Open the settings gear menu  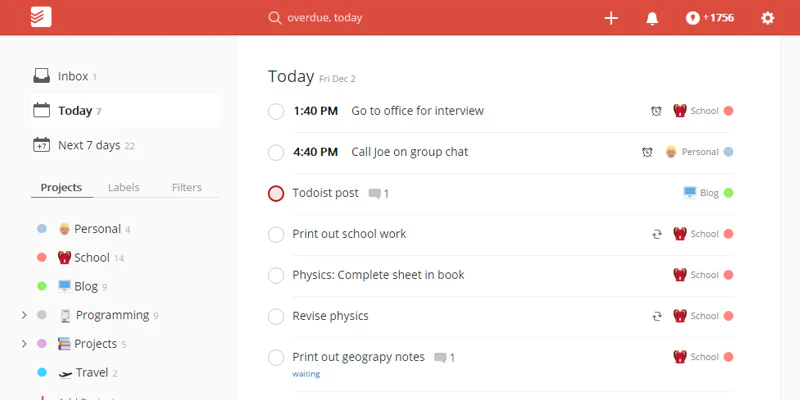767,18
